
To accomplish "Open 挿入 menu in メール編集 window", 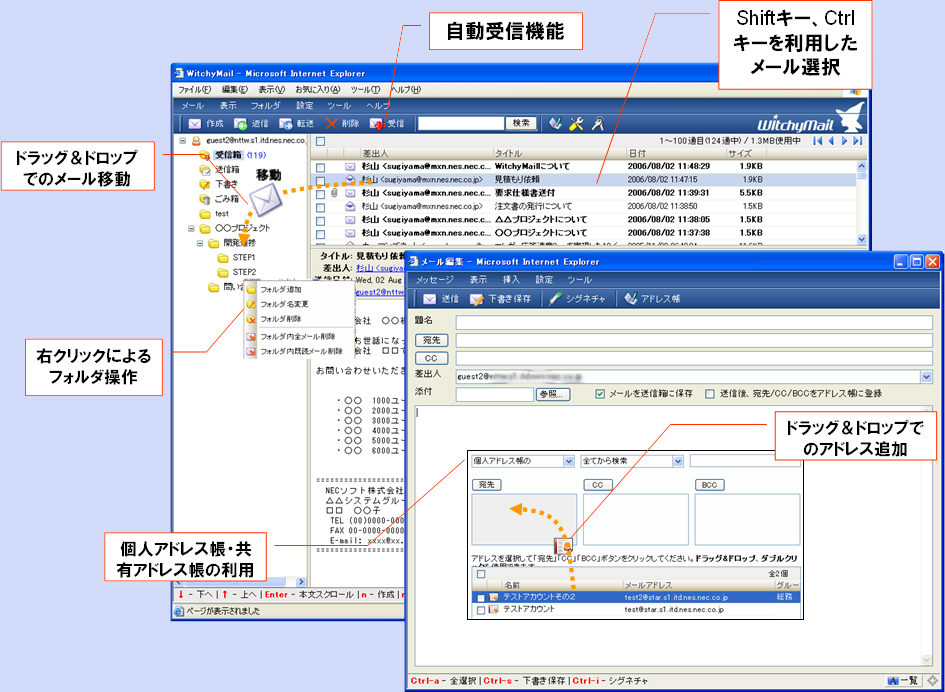I will [x=511, y=280].
